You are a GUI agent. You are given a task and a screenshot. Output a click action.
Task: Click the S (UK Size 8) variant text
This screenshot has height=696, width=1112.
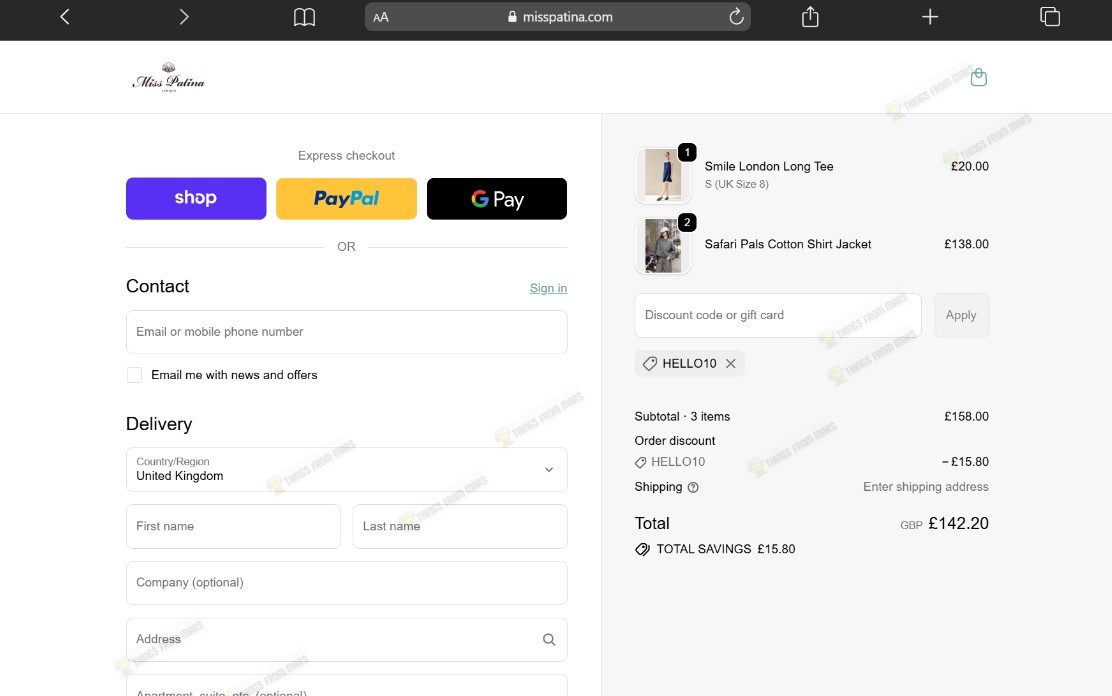736,184
